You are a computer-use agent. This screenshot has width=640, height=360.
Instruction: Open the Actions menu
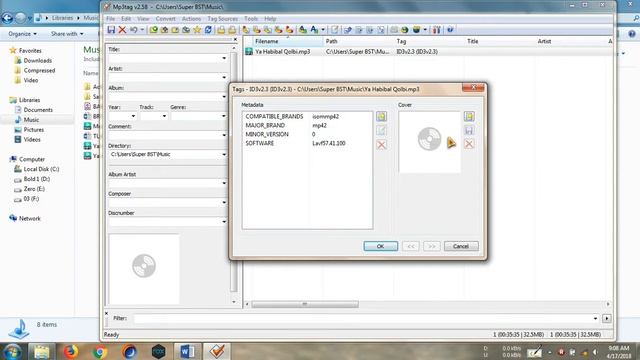191,19
